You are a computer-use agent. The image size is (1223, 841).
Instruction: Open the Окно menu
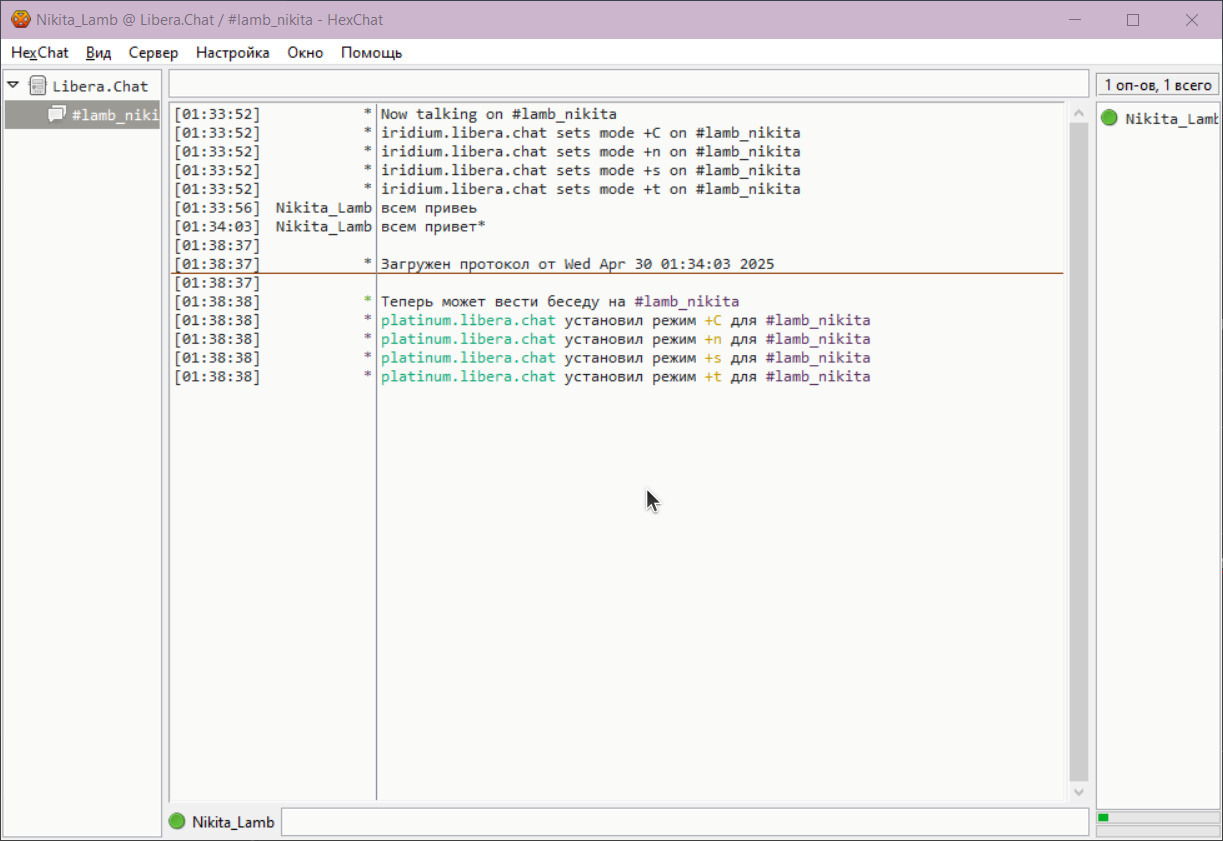305,53
